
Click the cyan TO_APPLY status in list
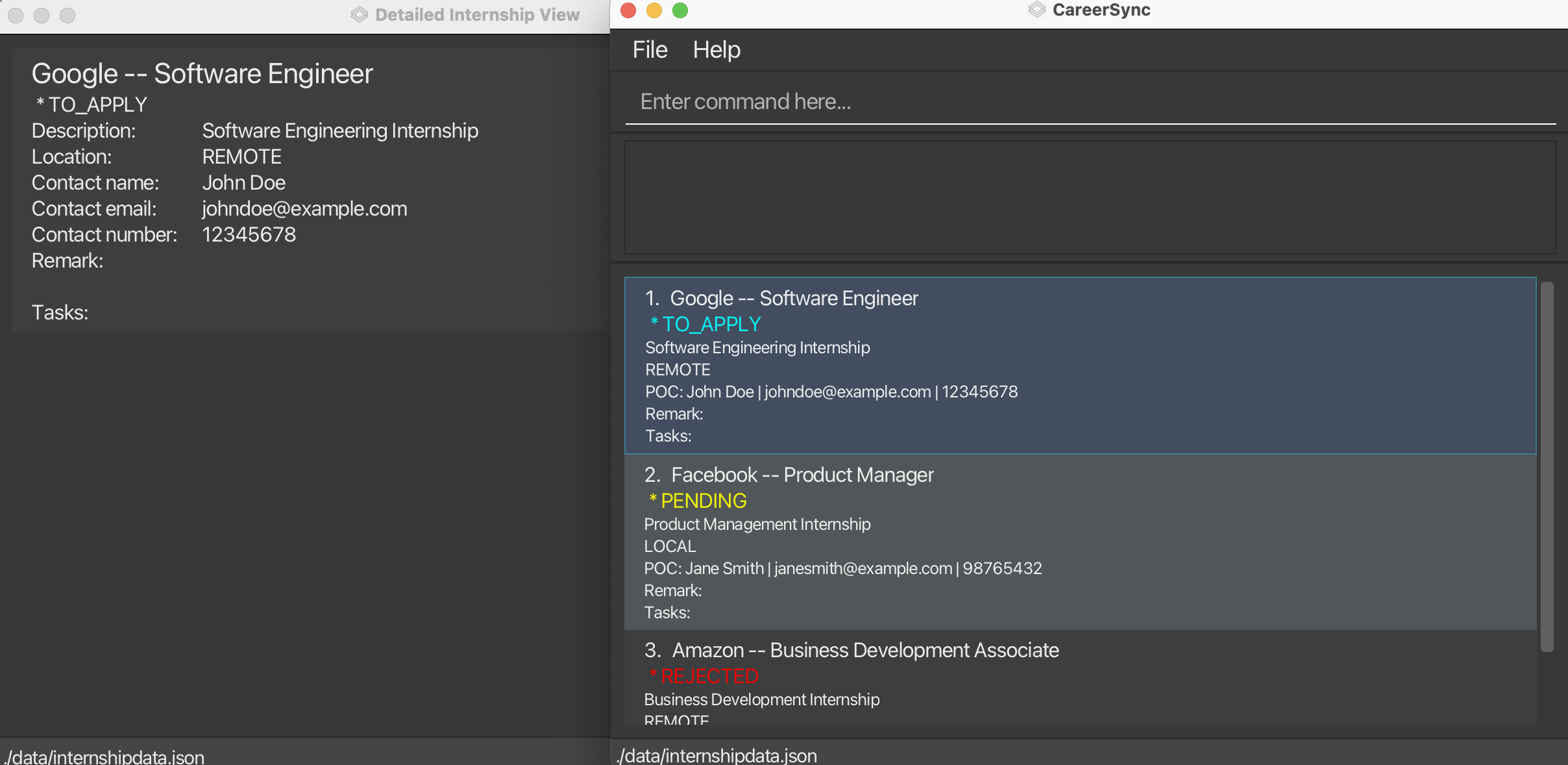point(711,324)
